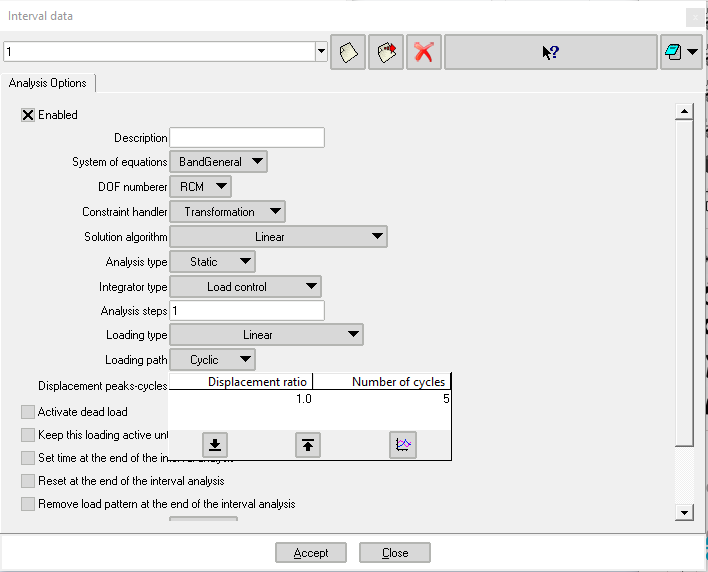Click the upload-arrow icon below the cycles table

click(308, 445)
